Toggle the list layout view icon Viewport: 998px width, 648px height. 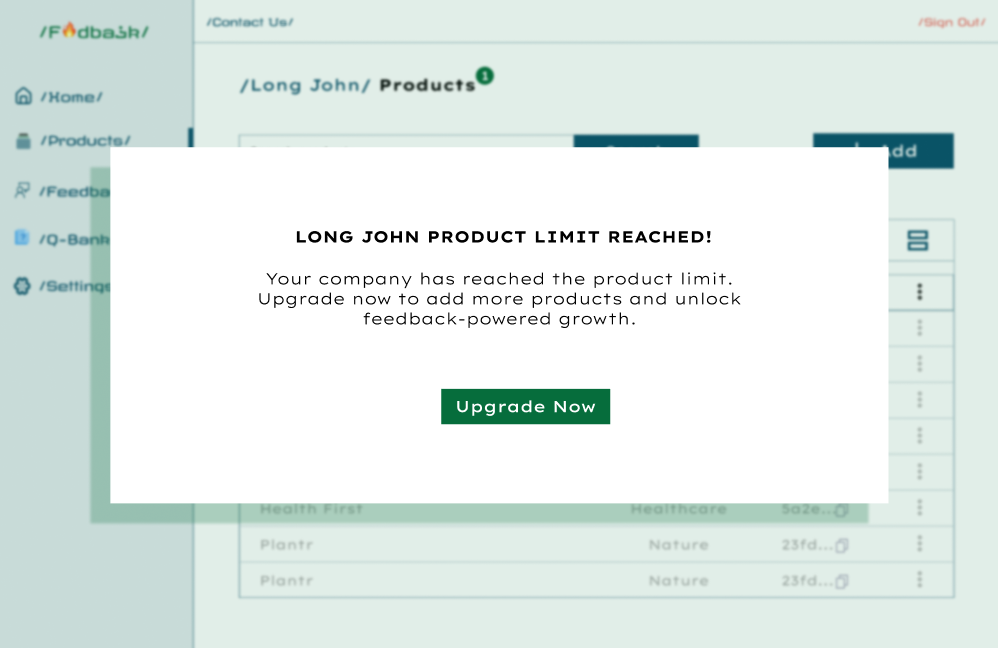pyautogui.click(x=917, y=241)
